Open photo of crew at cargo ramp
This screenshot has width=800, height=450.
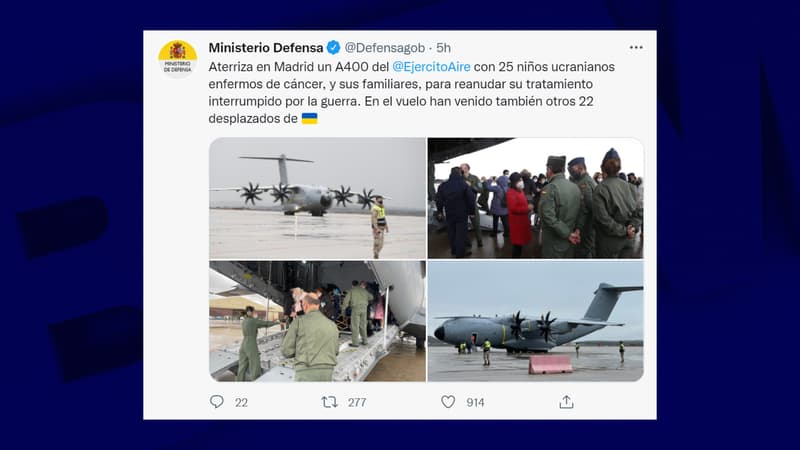[317, 321]
